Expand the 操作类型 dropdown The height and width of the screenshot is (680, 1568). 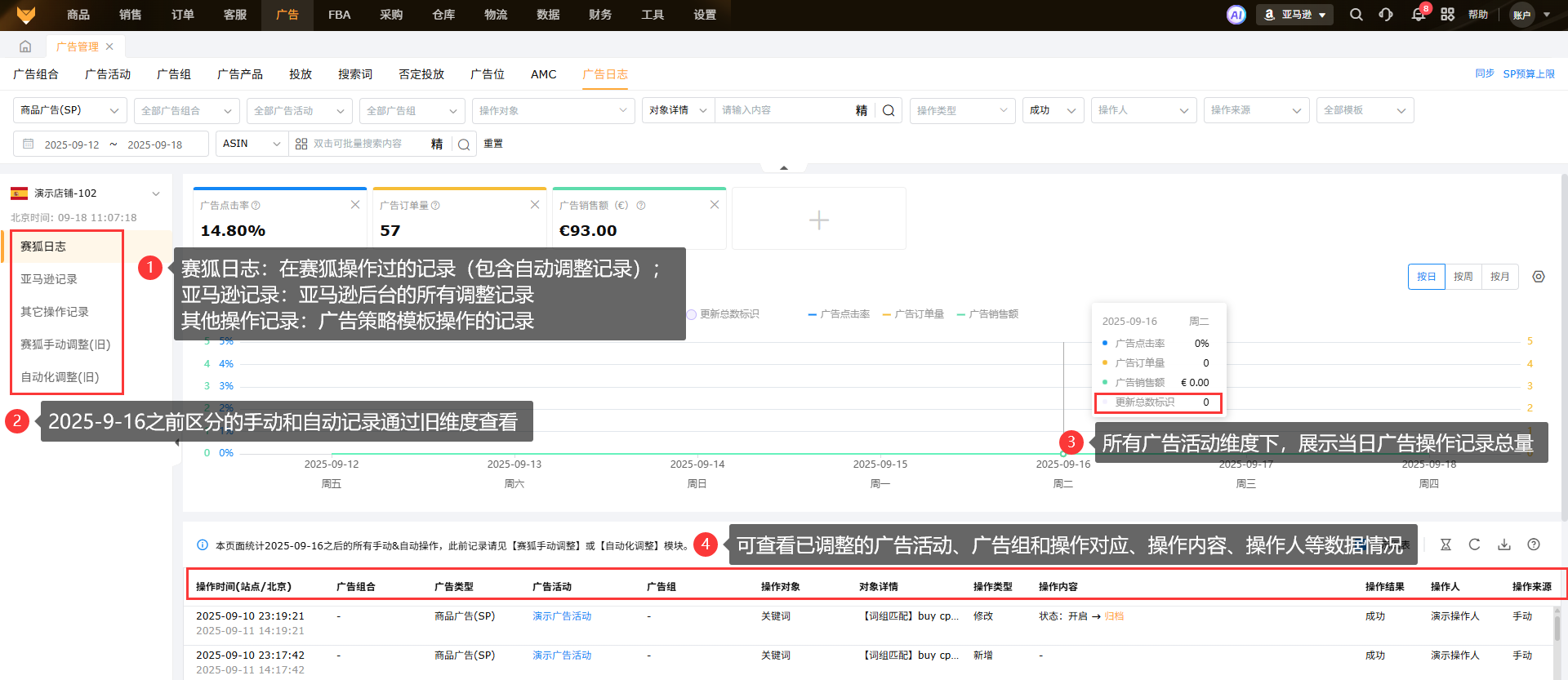[962, 110]
